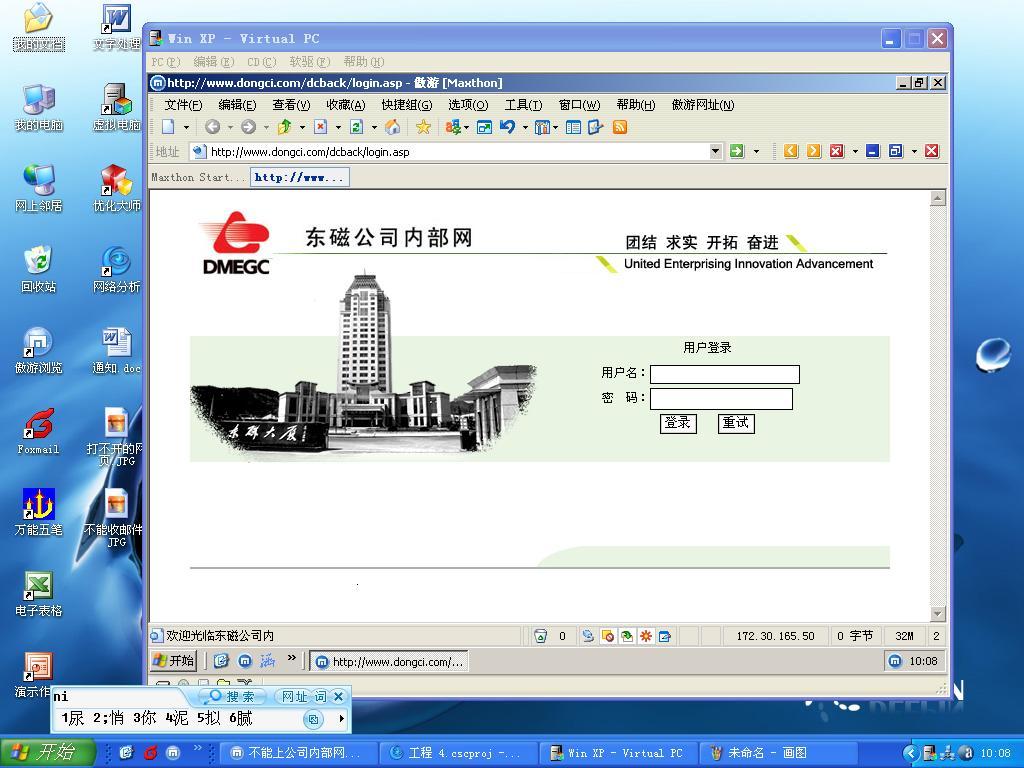The width and height of the screenshot is (1024, 768).
Task: Open the home page house icon
Action: pos(392,127)
